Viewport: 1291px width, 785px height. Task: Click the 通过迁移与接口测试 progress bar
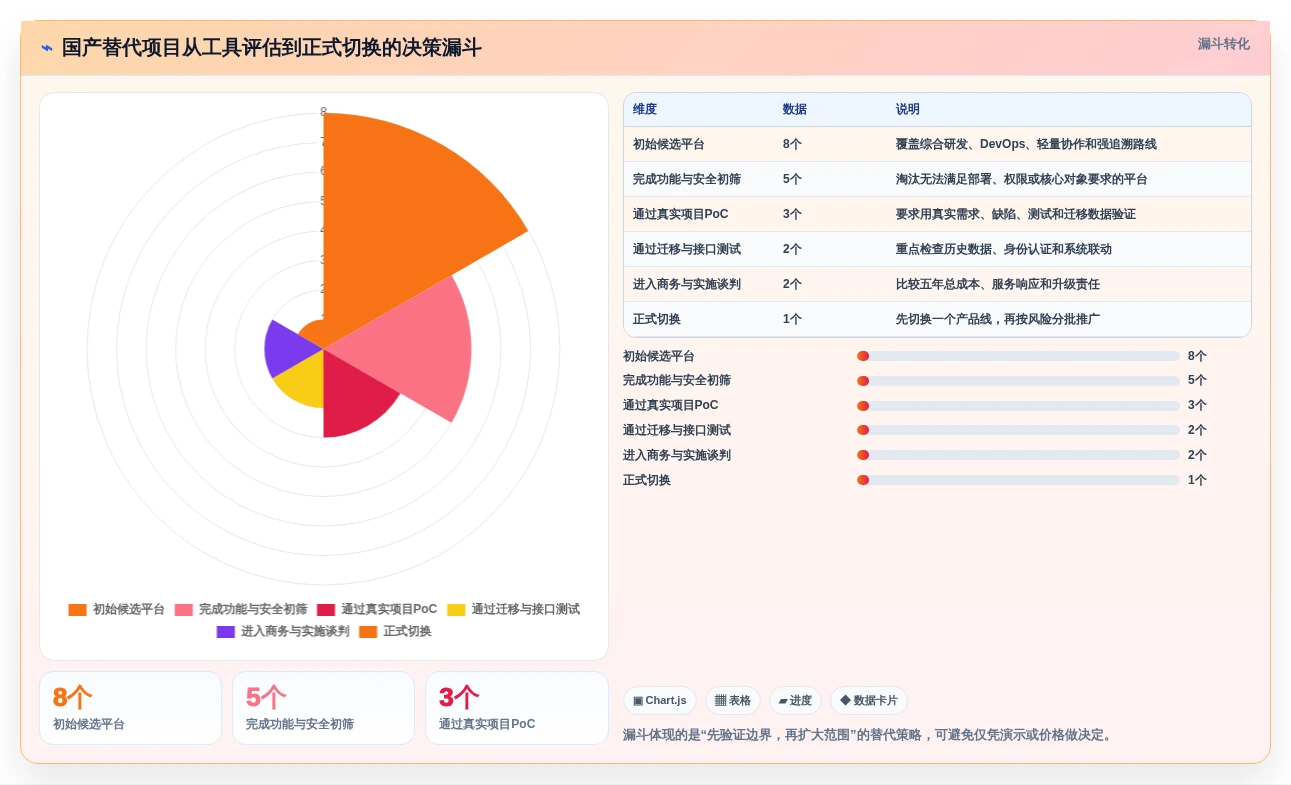click(x=1018, y=430)
